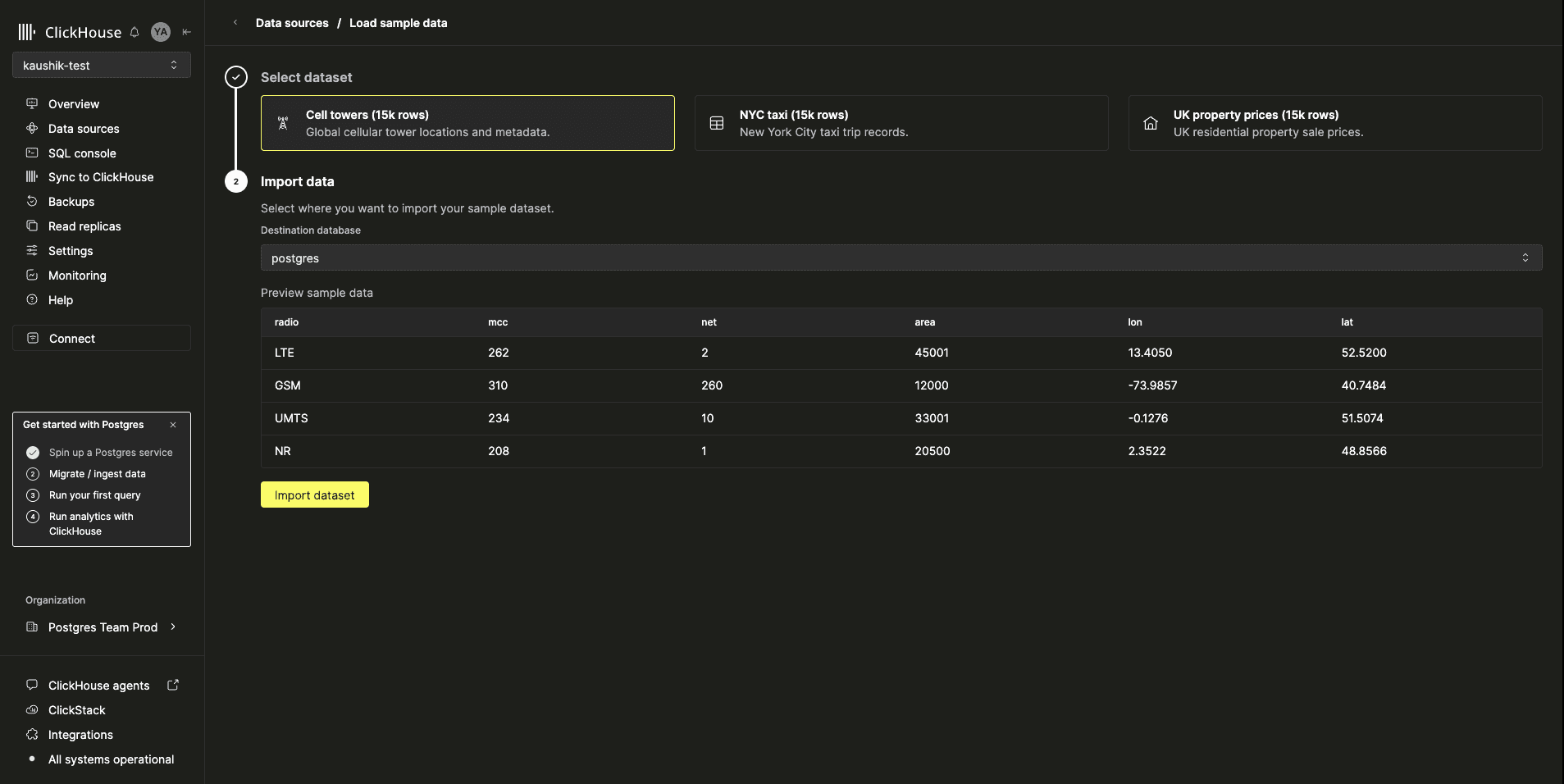Viewport: 1564px width, 784px height.
Task: Dismiss the Get started with Postgres panel
Action: (173, 425)
